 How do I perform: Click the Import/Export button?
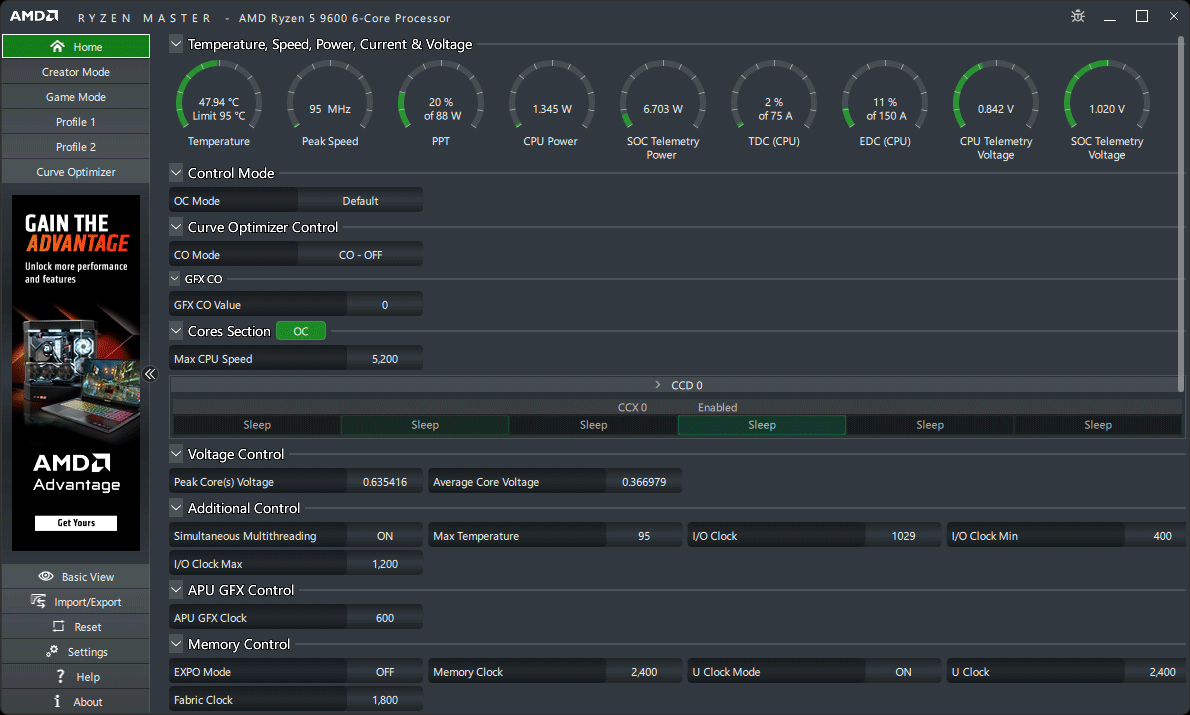[x=76, y=601]
